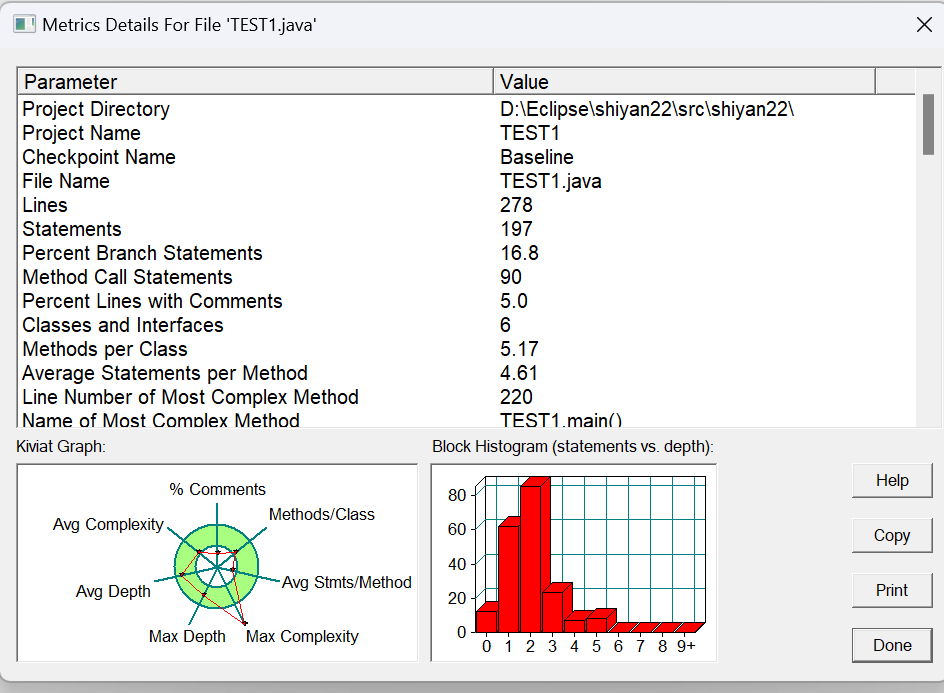Image resolution: width=944 pixels, height=693 pixels.
Task: Click the value TEST1.java
Action: pos(550,181)
